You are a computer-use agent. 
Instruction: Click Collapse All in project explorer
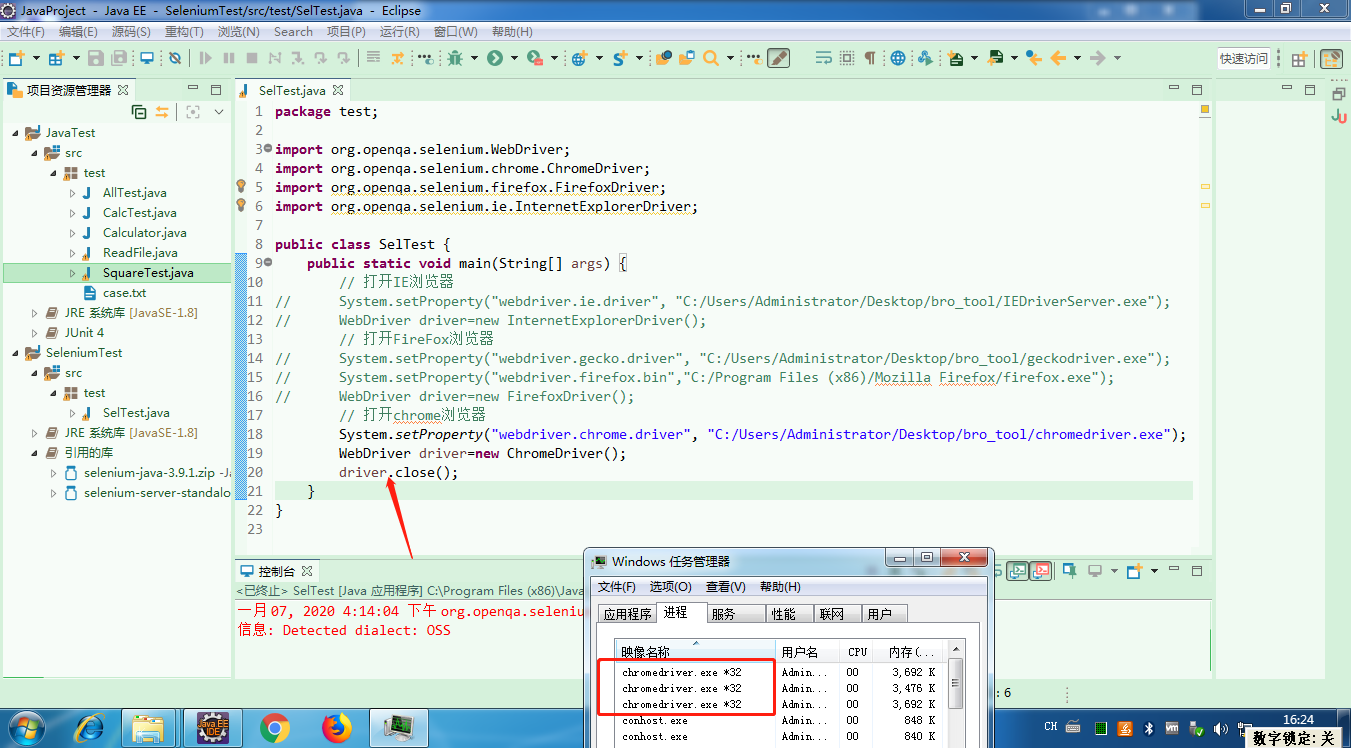pos(139,112)
